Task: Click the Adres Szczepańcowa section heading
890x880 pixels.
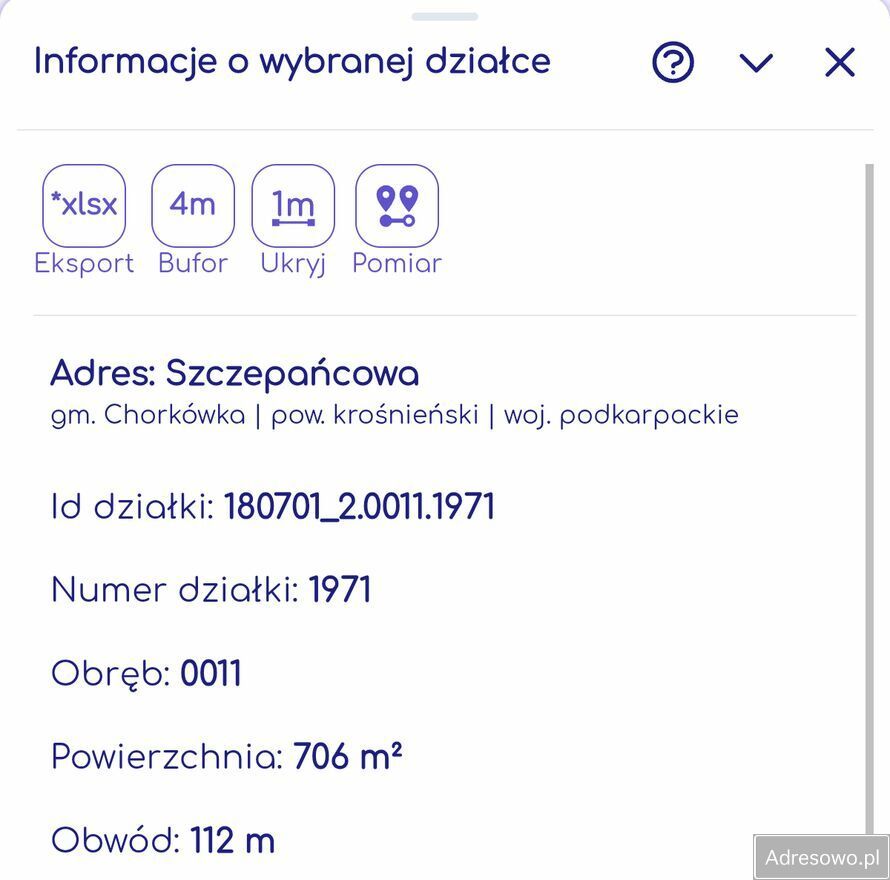Action: 235,372
